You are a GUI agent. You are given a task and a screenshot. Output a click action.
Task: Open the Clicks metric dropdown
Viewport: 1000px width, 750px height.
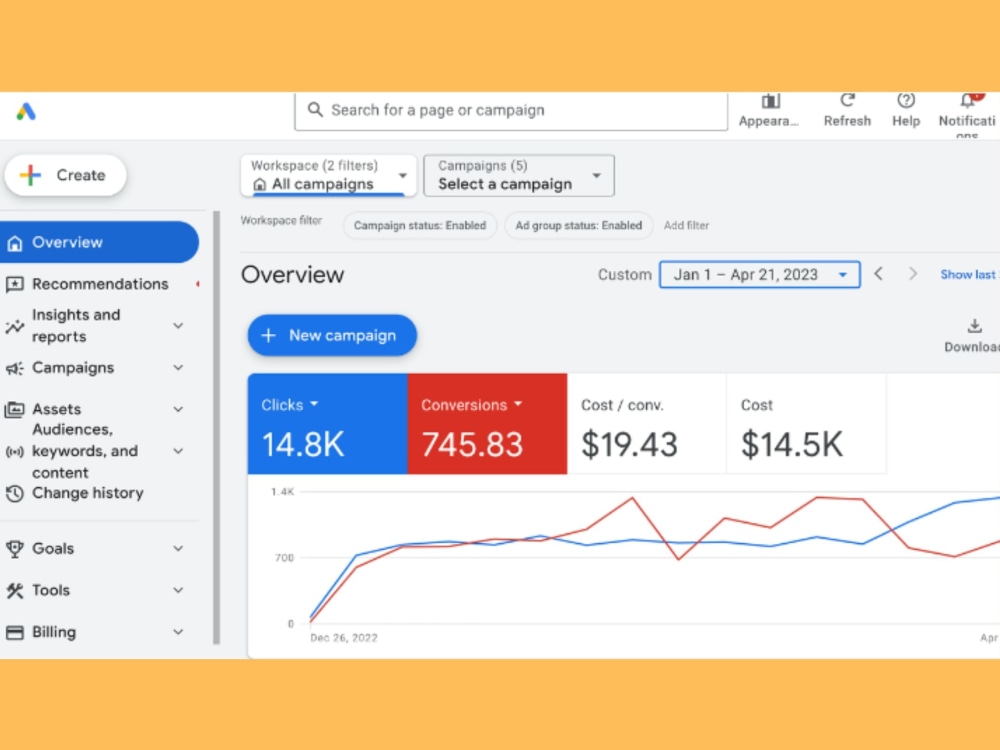click(314, 404)
